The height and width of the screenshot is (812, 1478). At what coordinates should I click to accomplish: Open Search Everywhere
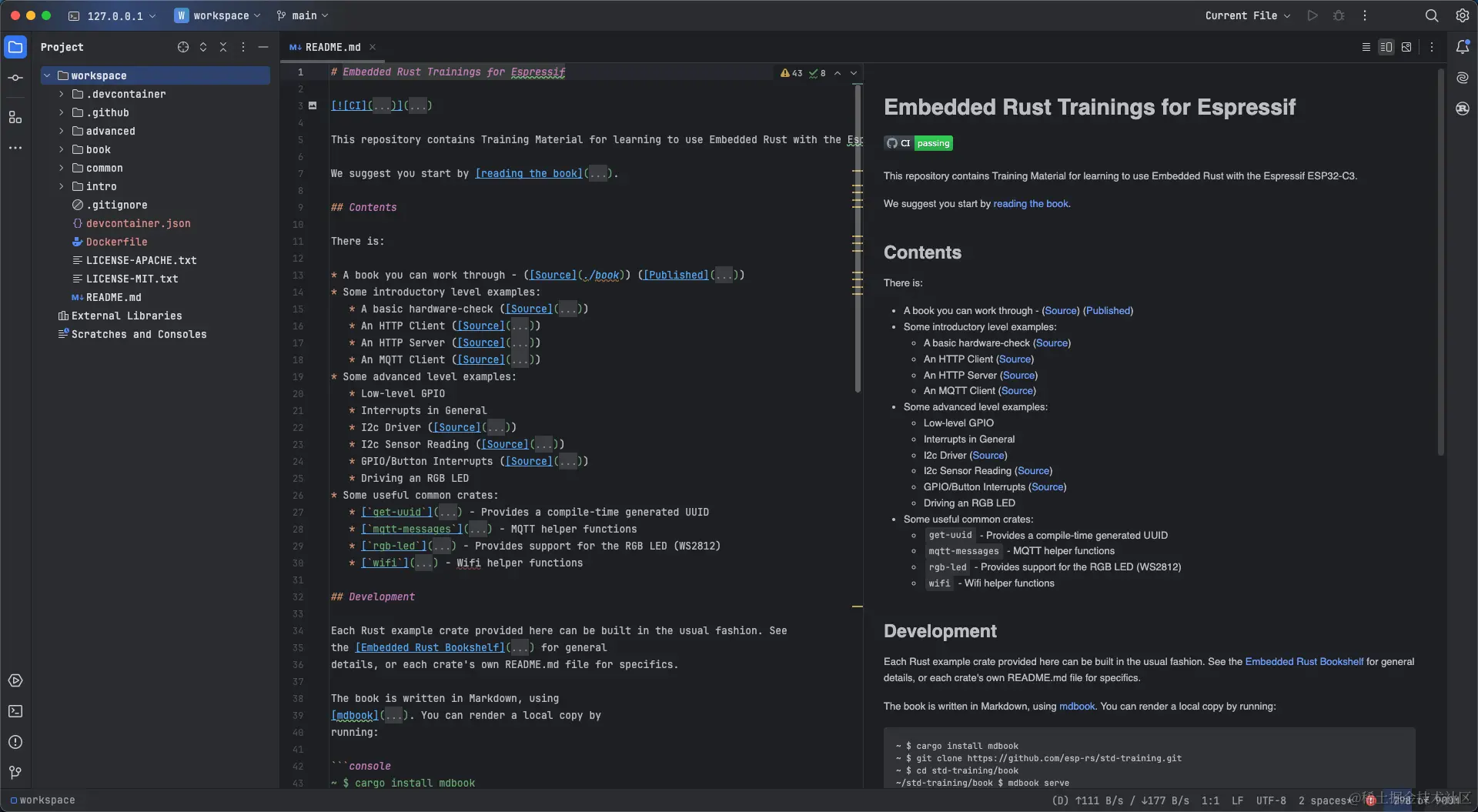click(x=1432, y=15)
